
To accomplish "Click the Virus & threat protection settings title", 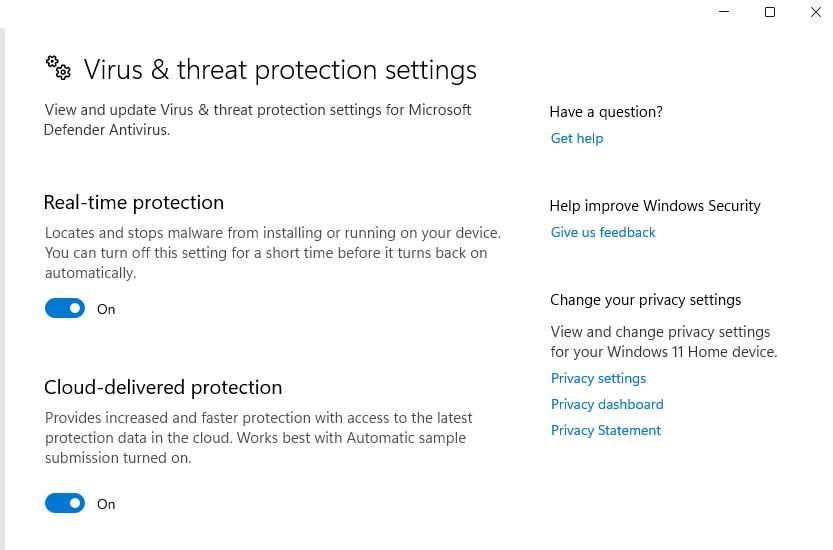I will pos(280,70).
